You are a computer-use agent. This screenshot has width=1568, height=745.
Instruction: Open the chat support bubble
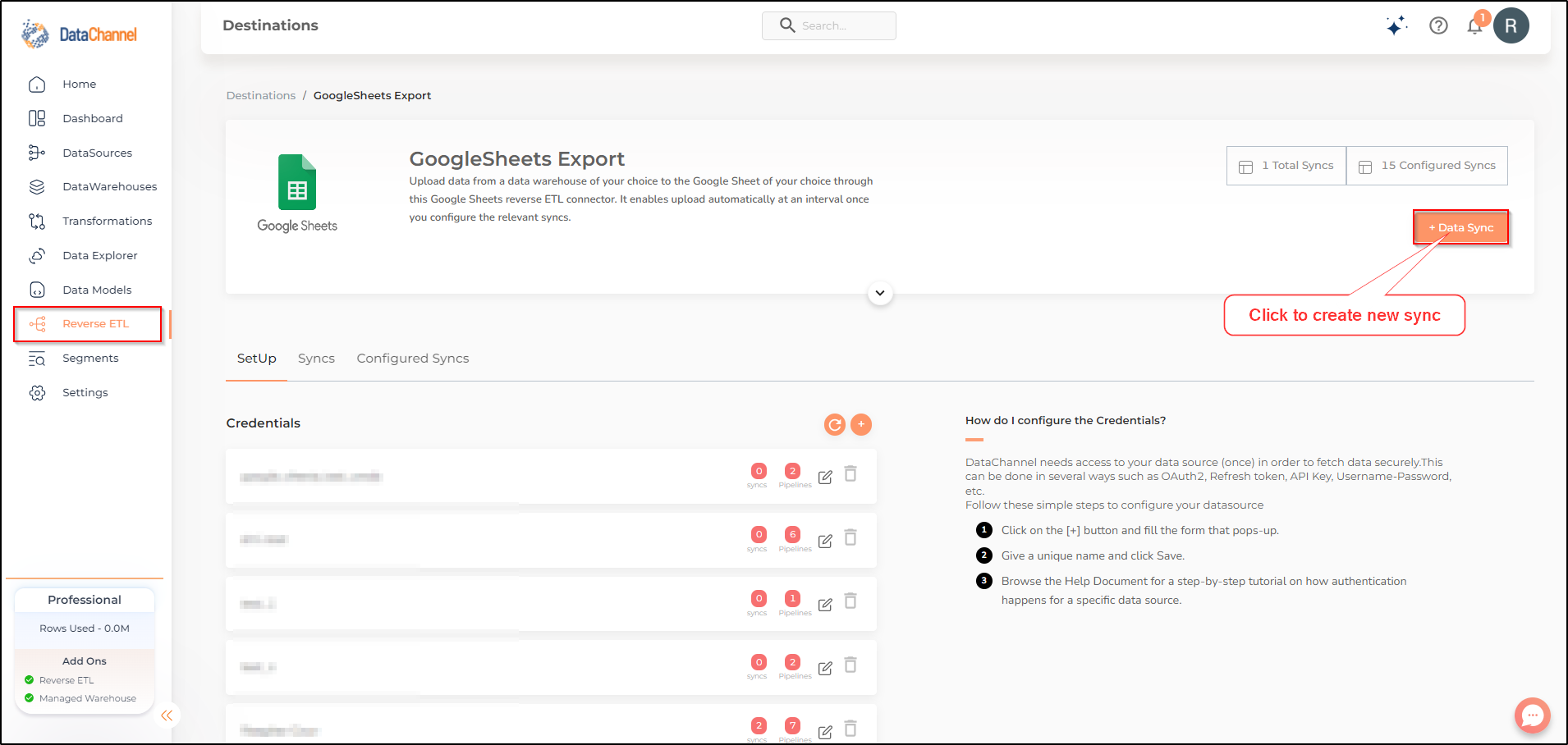1532,715
